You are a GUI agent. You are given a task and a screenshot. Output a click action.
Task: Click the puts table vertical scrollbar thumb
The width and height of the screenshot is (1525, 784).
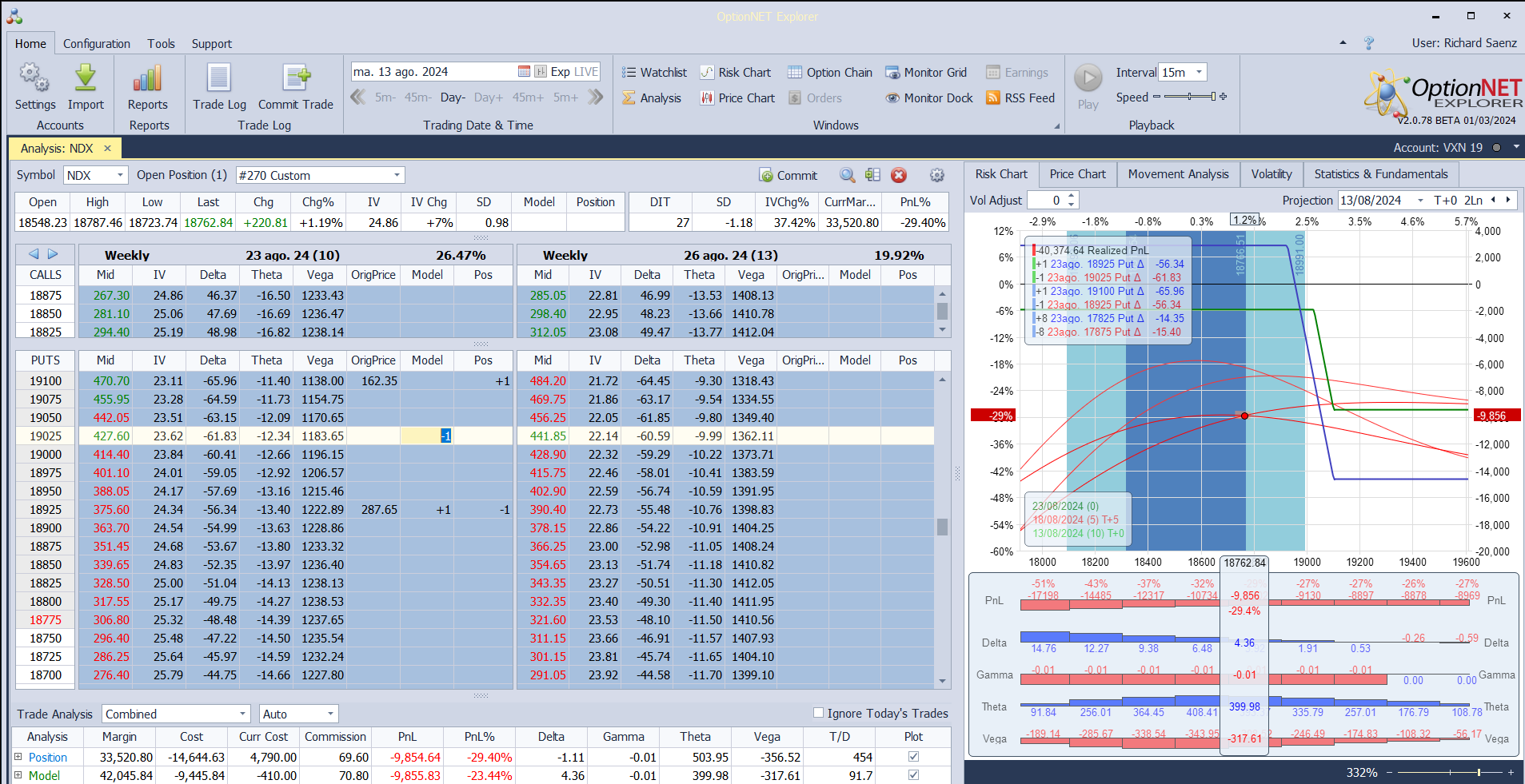(x=943, y=527)
